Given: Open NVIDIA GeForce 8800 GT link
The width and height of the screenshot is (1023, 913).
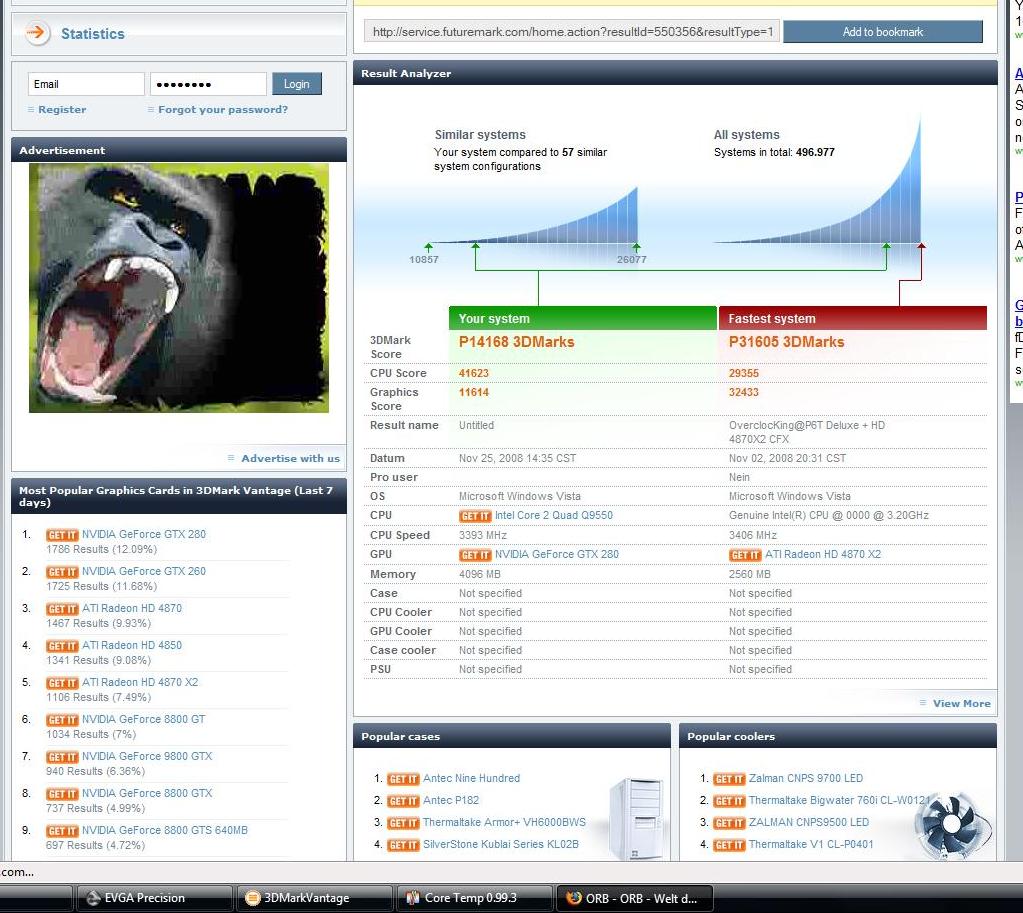Looking at the screenshot, I should (144, 719).
